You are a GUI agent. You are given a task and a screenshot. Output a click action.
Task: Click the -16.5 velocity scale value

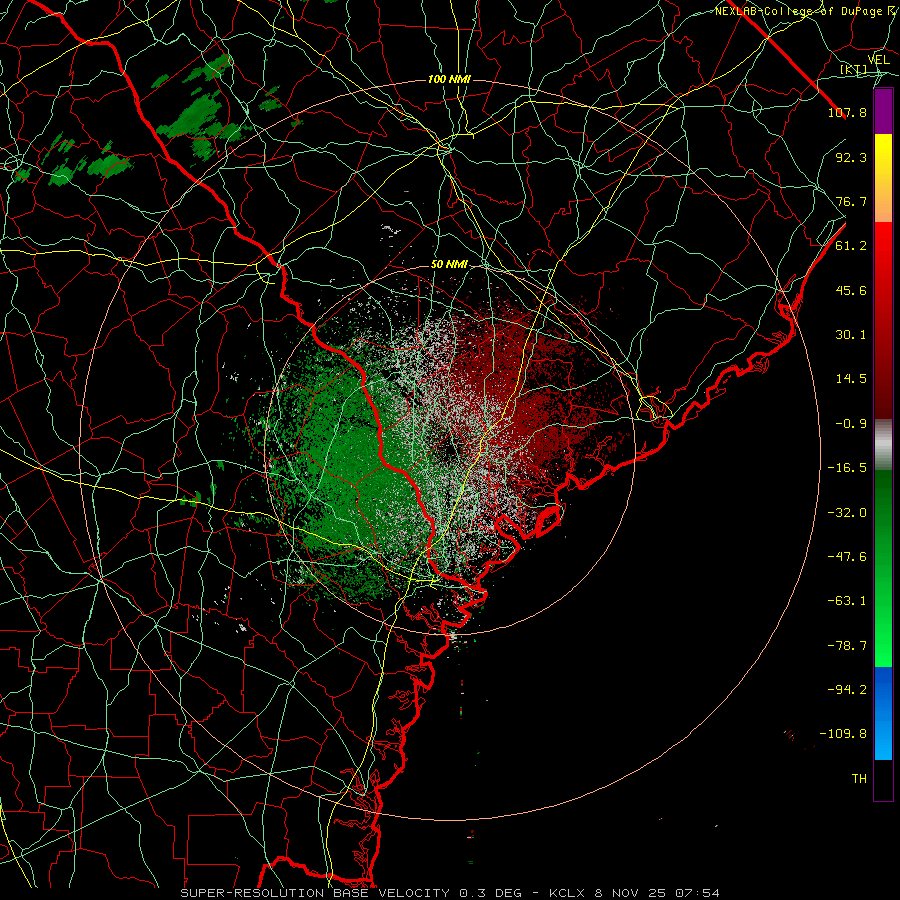point(847,468)
